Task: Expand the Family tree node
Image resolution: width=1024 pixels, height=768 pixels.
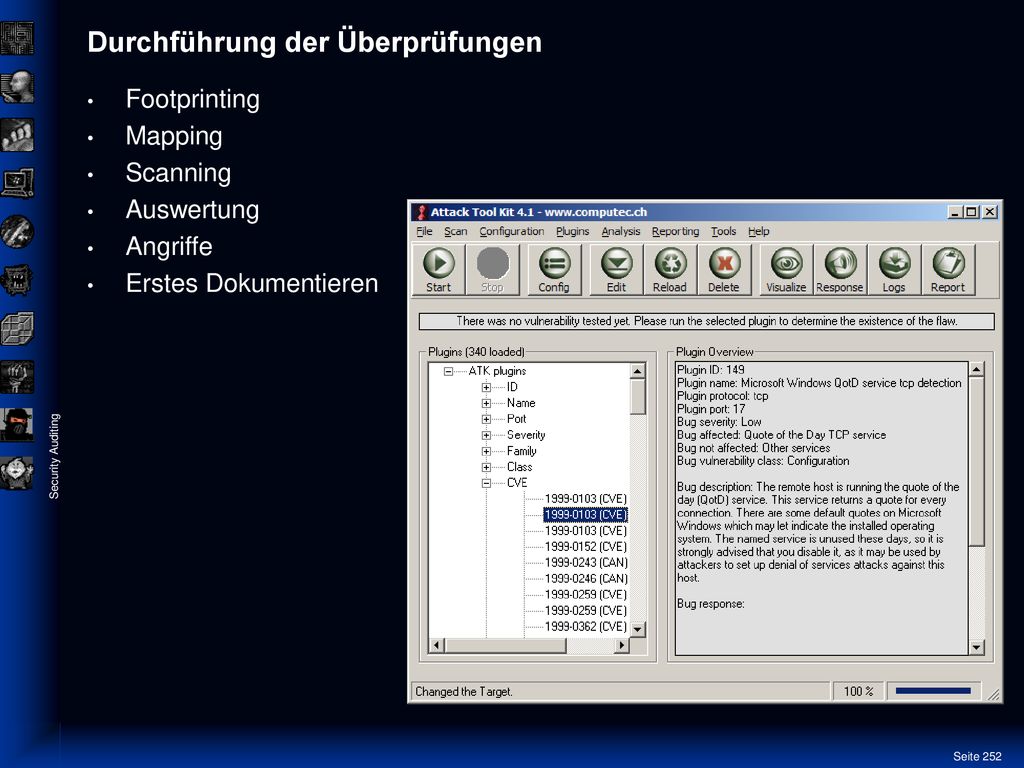Action: point(487,451)
